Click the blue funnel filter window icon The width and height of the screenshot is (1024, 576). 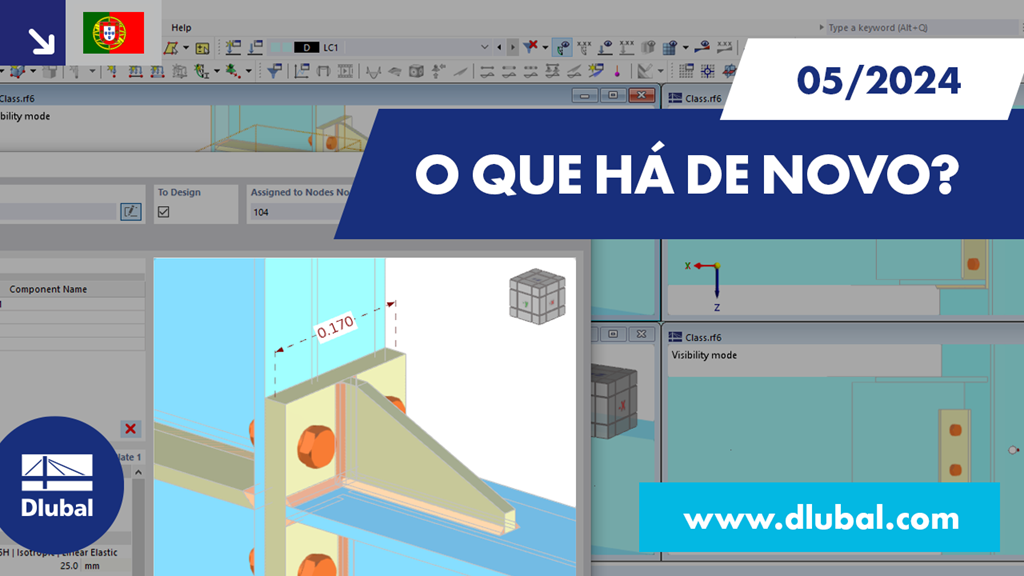(275, 71)
